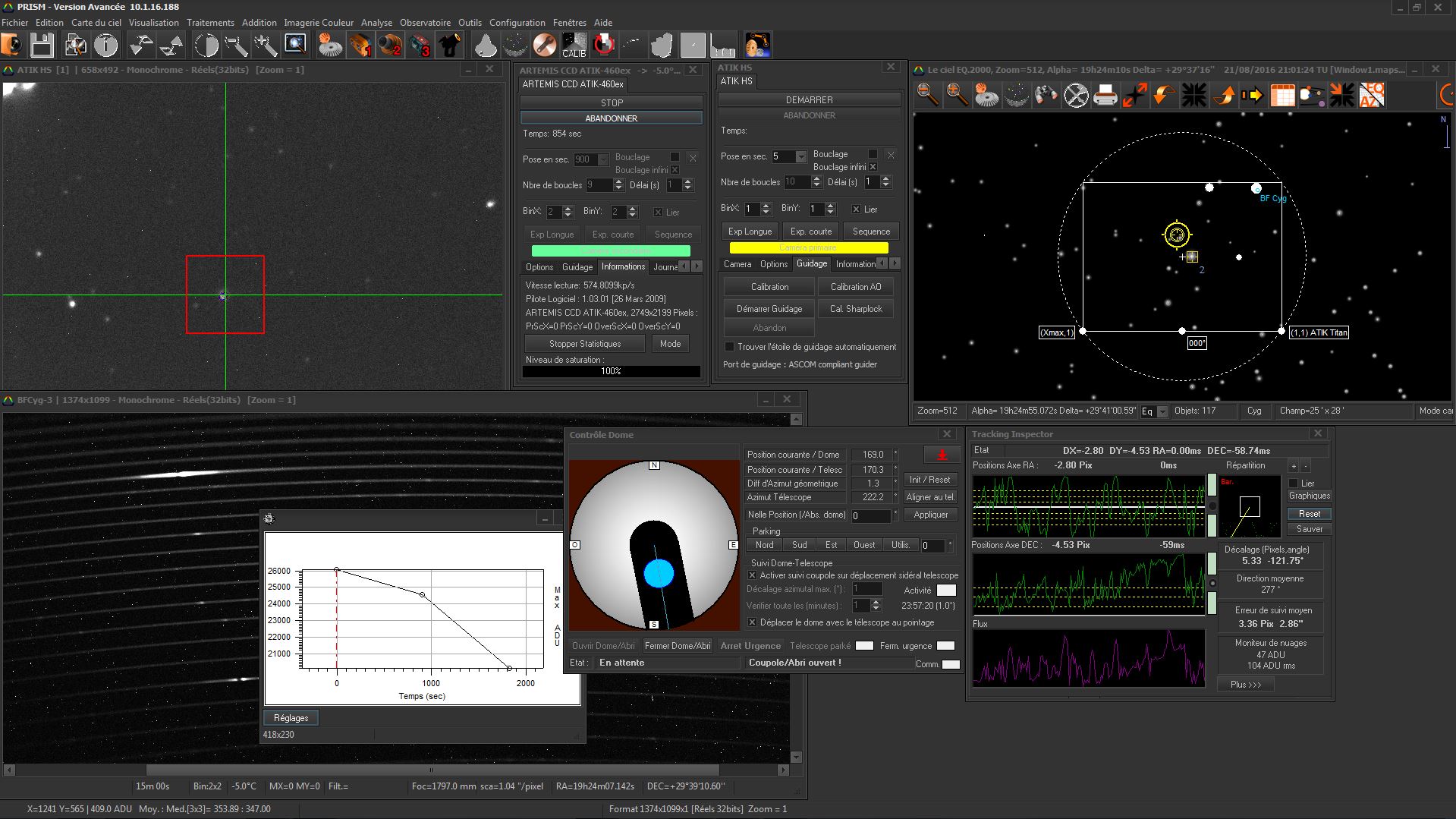1456x819 pixels.
Task: Open the Pose en sec dropdown in ATIK HS
Action: tap(800, 156)
